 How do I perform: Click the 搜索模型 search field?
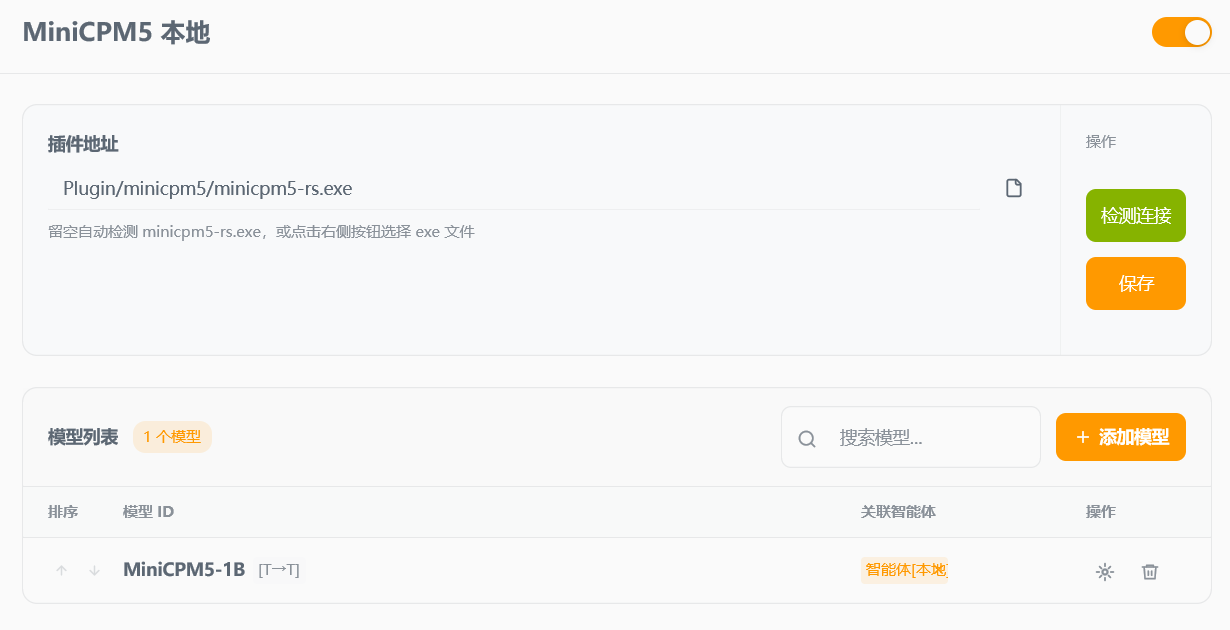(x=911, y=437)
